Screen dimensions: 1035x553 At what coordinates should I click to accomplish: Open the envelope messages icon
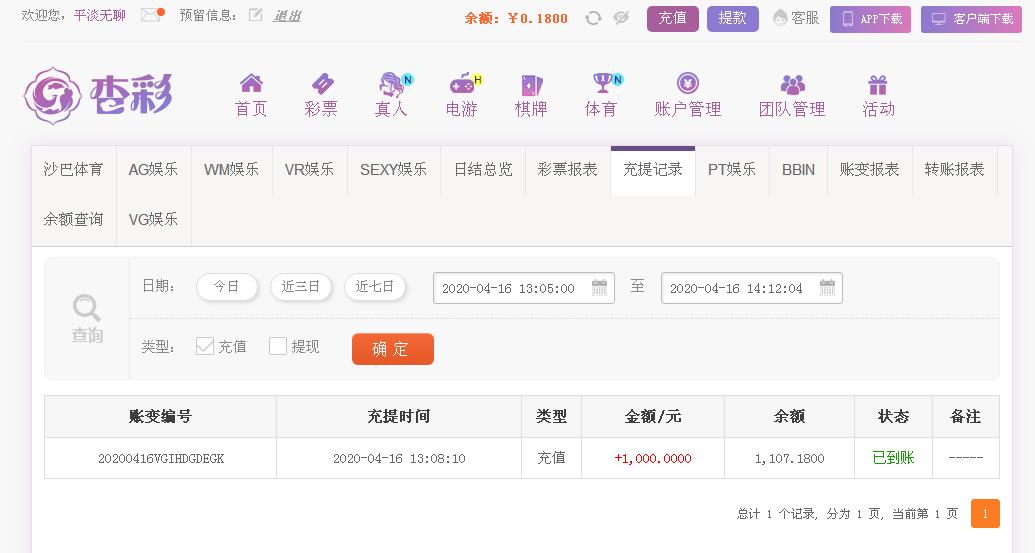(x=151, y=15)
